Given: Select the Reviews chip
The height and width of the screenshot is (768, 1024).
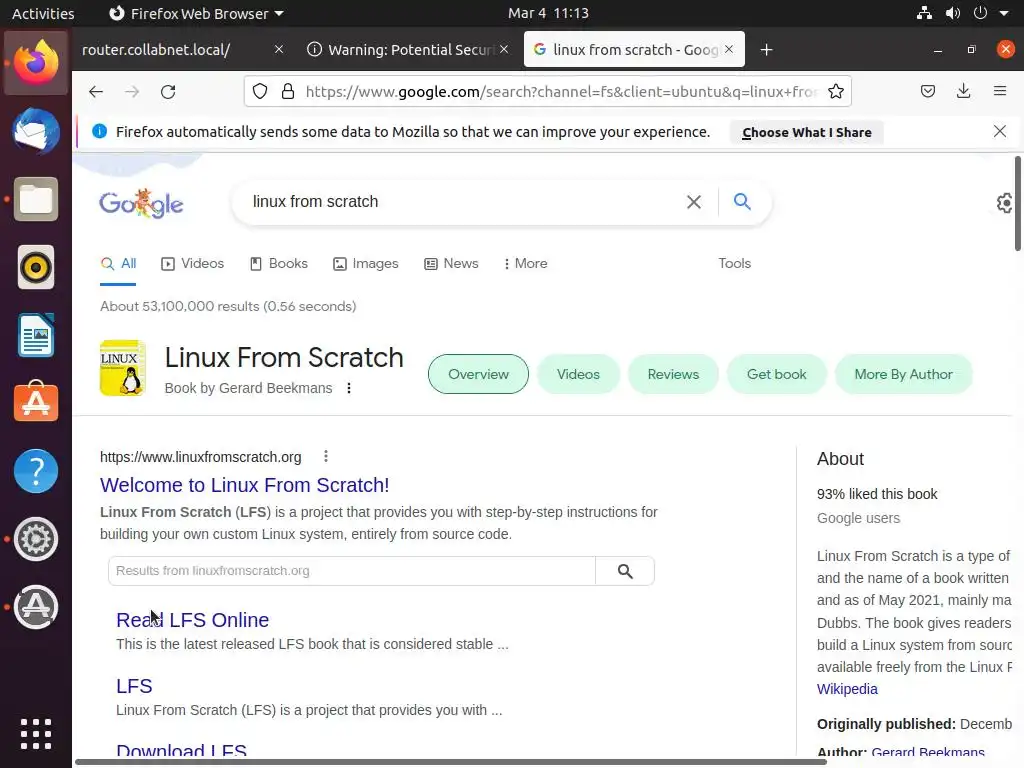Looking at the screenshot, I should pyautogui.click(x=673, y=374).
